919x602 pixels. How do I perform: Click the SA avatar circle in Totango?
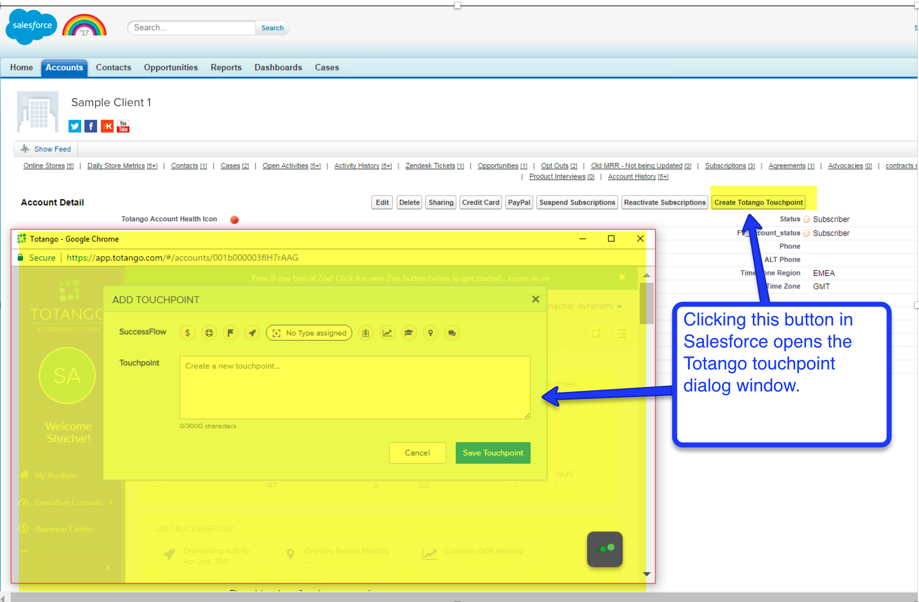(x=67, y=375)
